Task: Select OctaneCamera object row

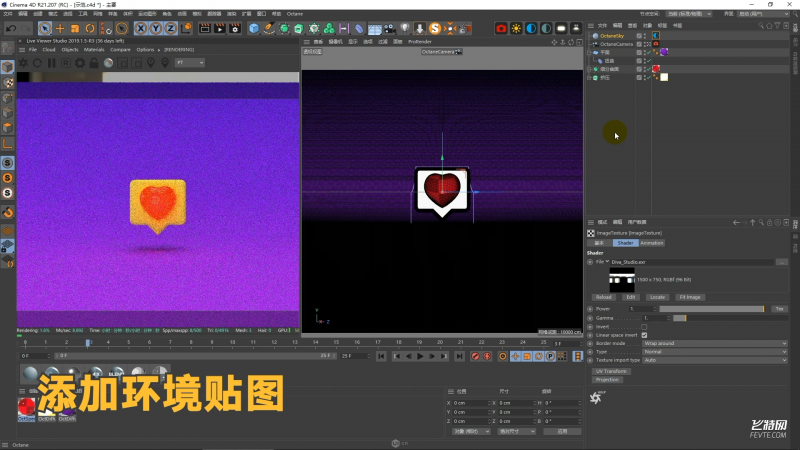Action: click(616, 44)
